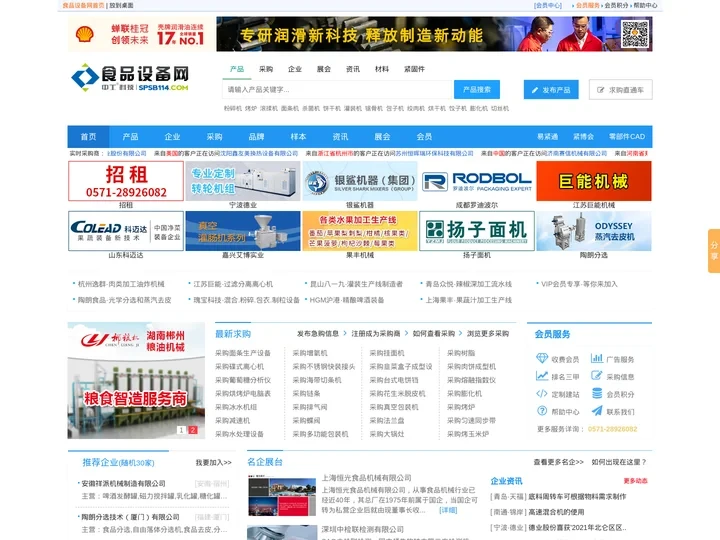Click the 食品设备网 site logo

130,78
